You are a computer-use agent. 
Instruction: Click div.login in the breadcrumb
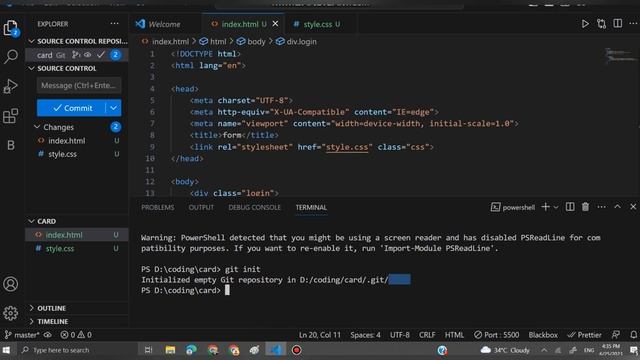(x=296, y=41)
